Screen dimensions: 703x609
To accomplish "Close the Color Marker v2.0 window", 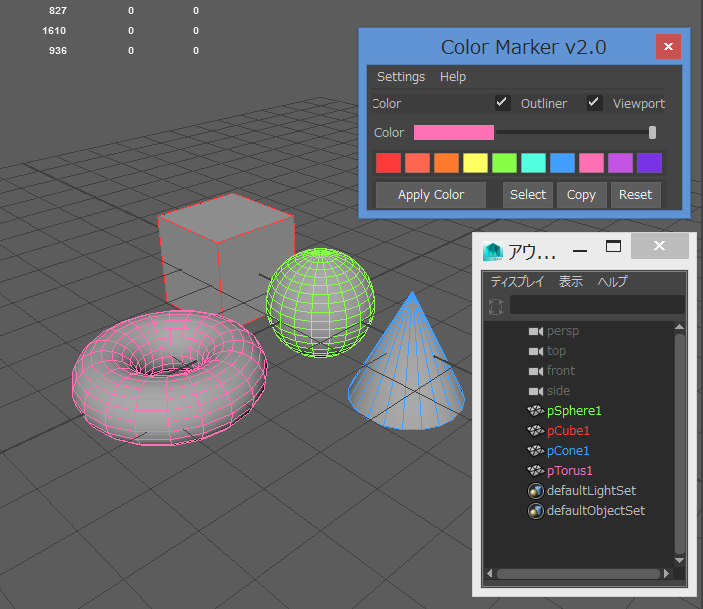I will point(668,47).
